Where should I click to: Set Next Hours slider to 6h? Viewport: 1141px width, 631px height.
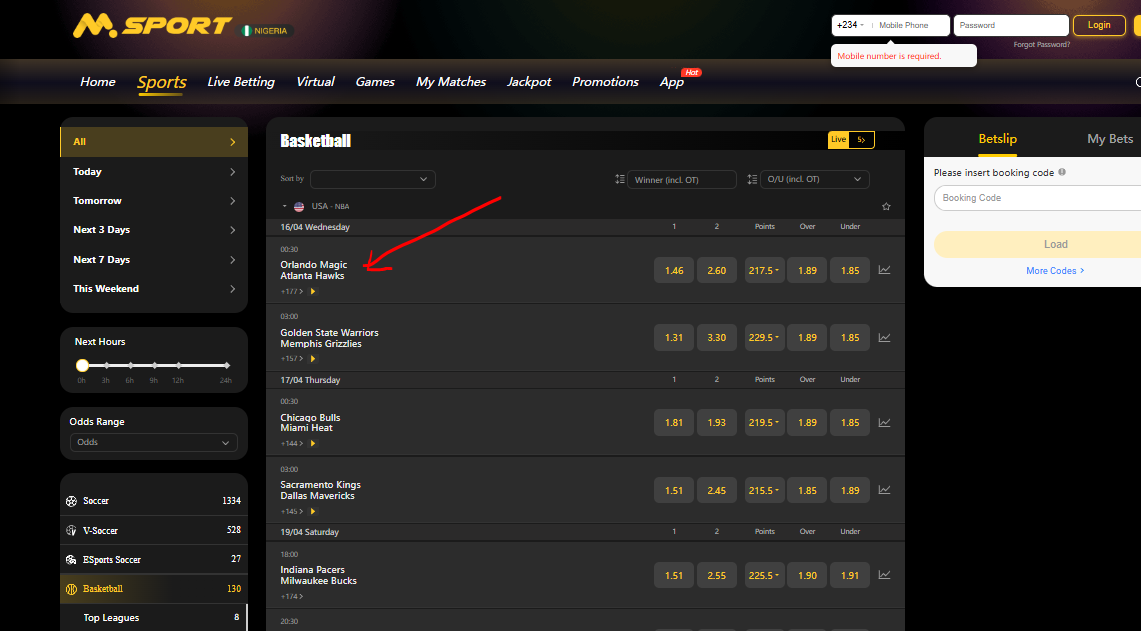click(x=130, y=366)
